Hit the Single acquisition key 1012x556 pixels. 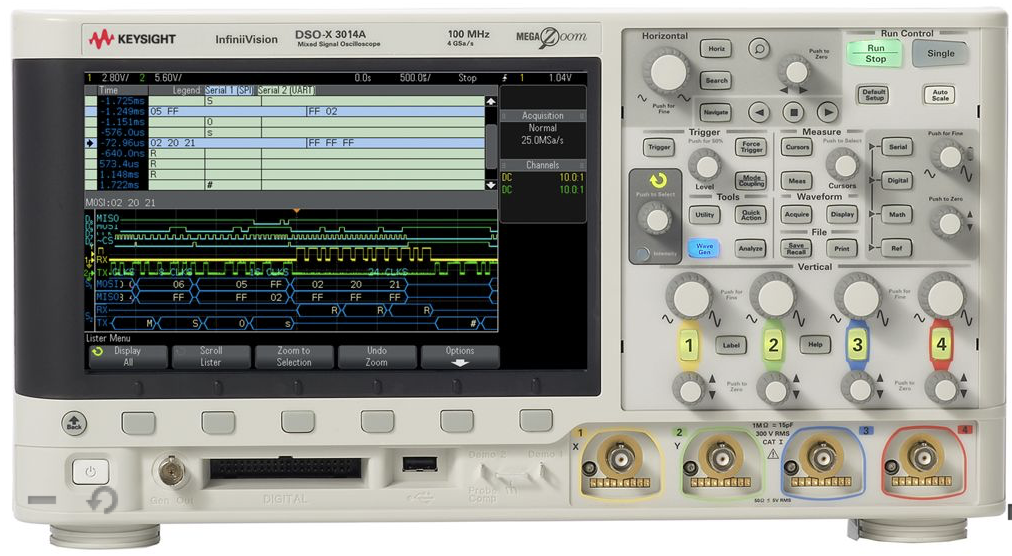pos(940,54)
